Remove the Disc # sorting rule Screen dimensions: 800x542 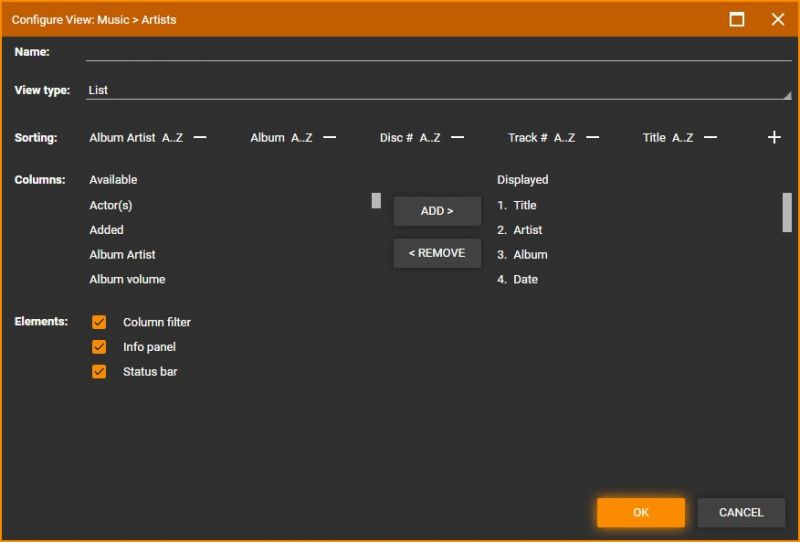(x=458, y=137)
